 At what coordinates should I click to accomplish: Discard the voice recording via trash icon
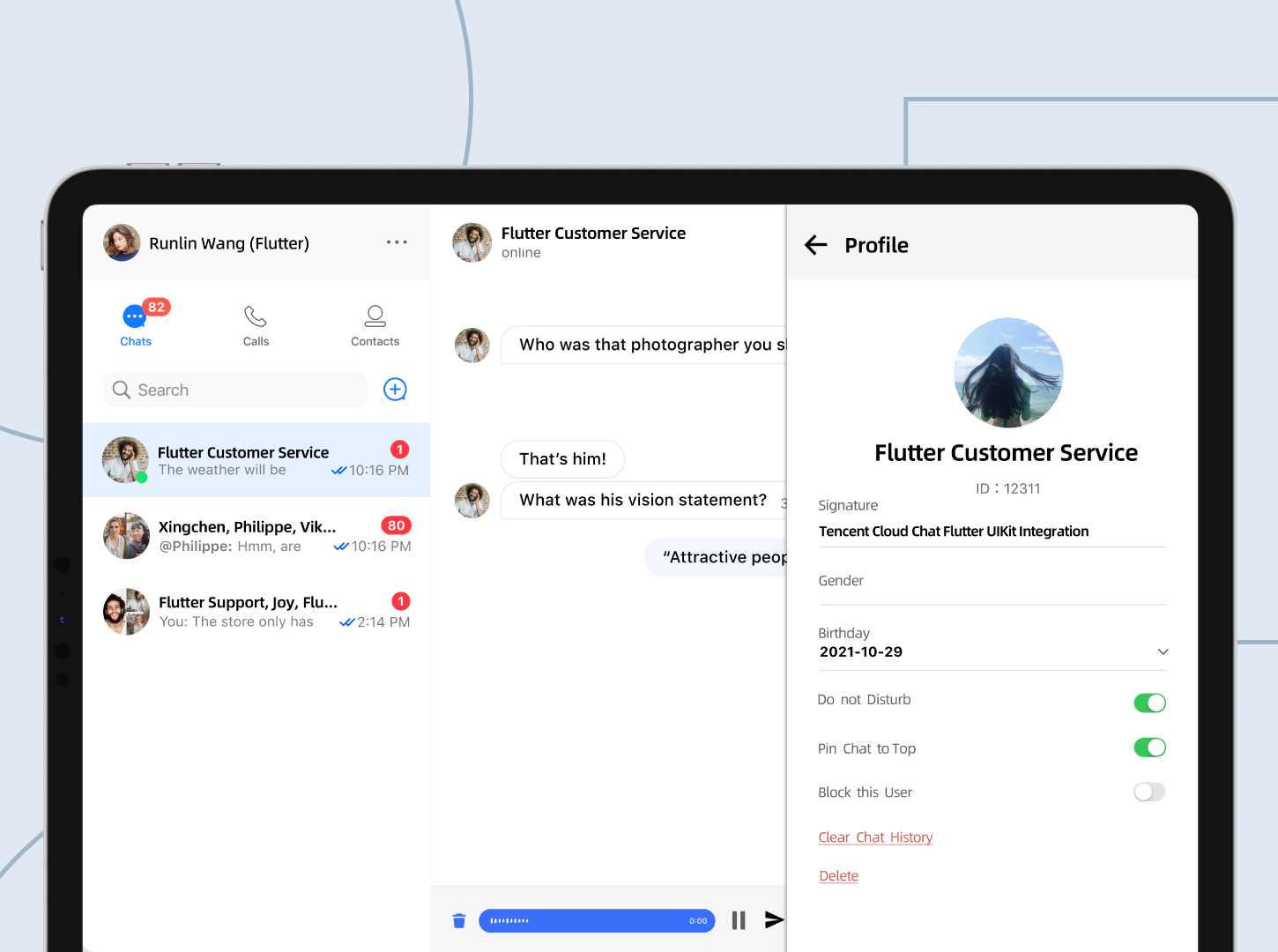pos(458,919)
